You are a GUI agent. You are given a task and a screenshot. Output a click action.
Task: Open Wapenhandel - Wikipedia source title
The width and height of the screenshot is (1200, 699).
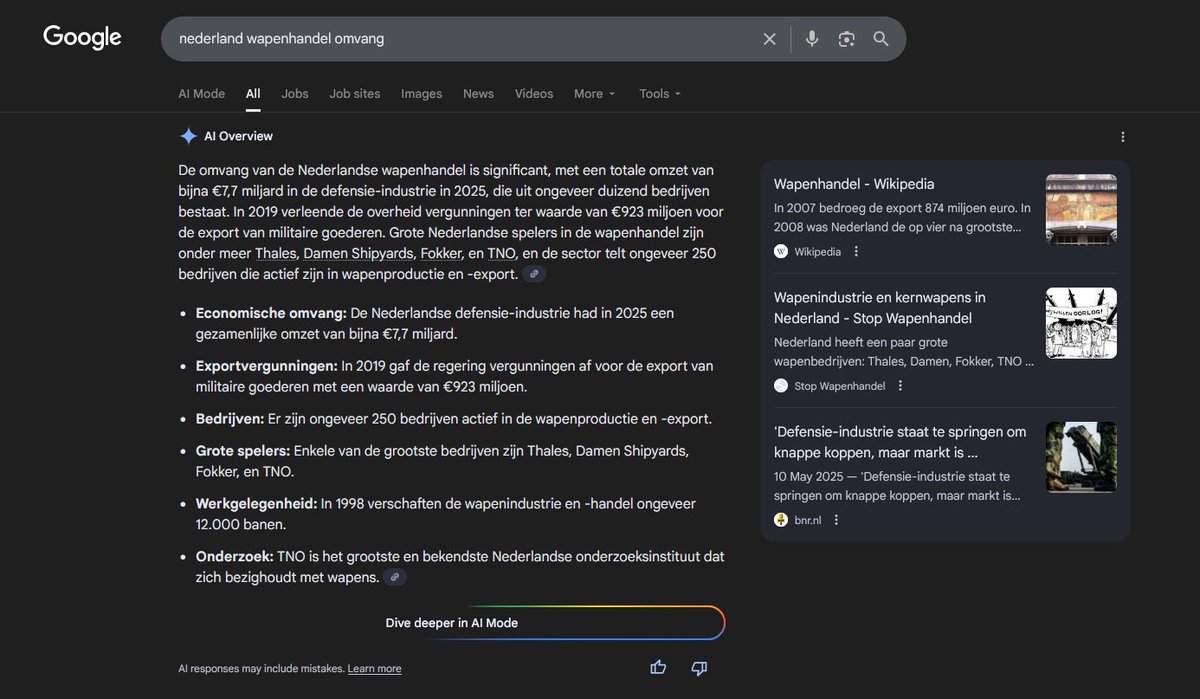pos(854,184)
